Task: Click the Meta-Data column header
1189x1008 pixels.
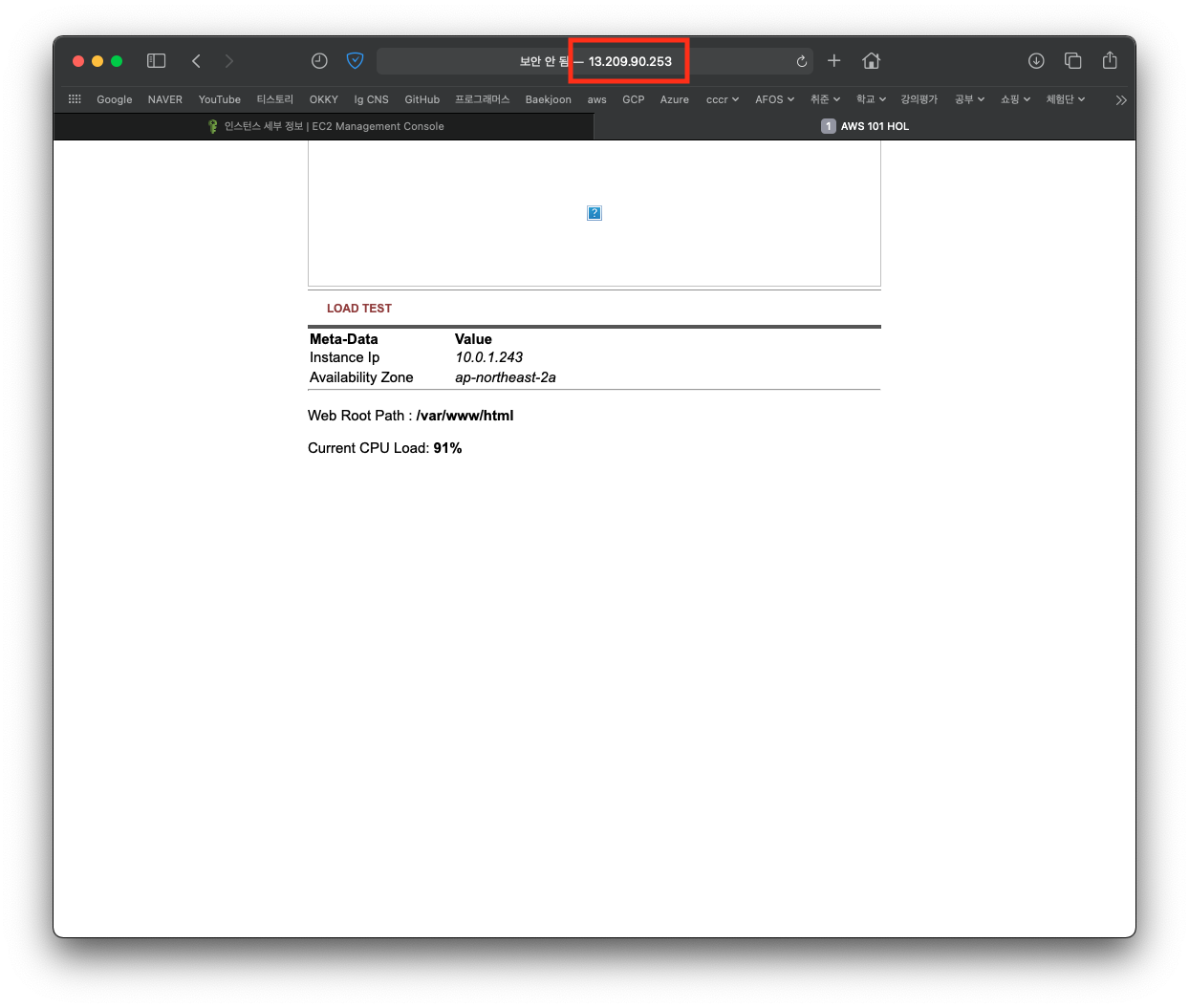Action: click(344, 339)
